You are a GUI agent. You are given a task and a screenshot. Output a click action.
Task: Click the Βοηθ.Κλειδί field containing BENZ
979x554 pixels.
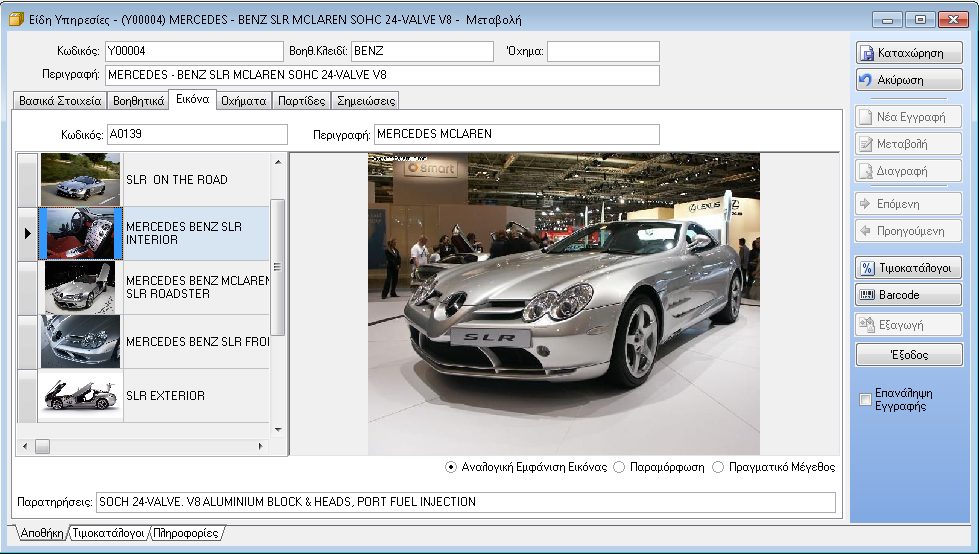[x=423, y=51]
